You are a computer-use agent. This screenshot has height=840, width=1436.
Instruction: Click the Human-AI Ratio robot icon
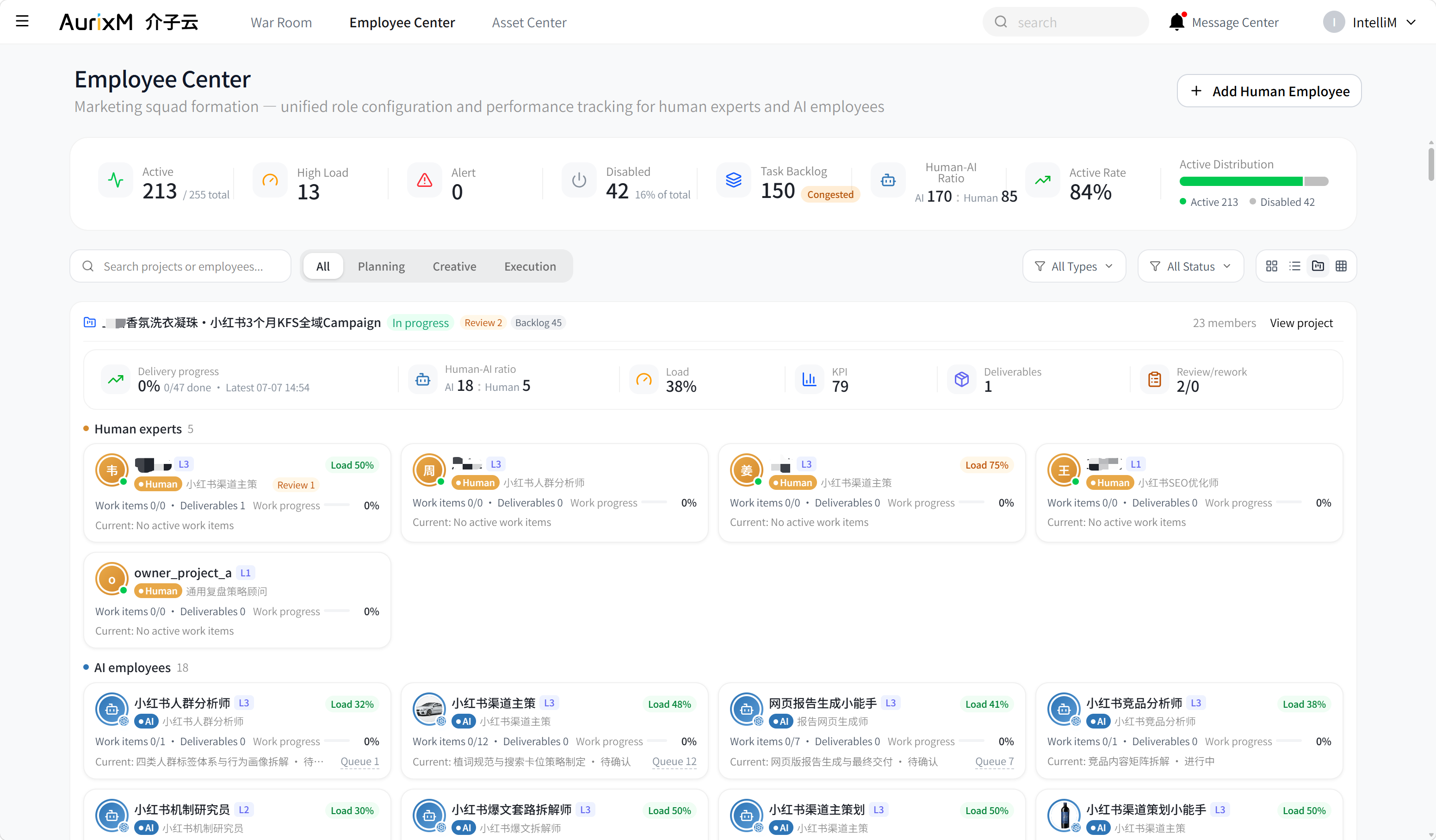pyautogui.click(x=888, y=180)
